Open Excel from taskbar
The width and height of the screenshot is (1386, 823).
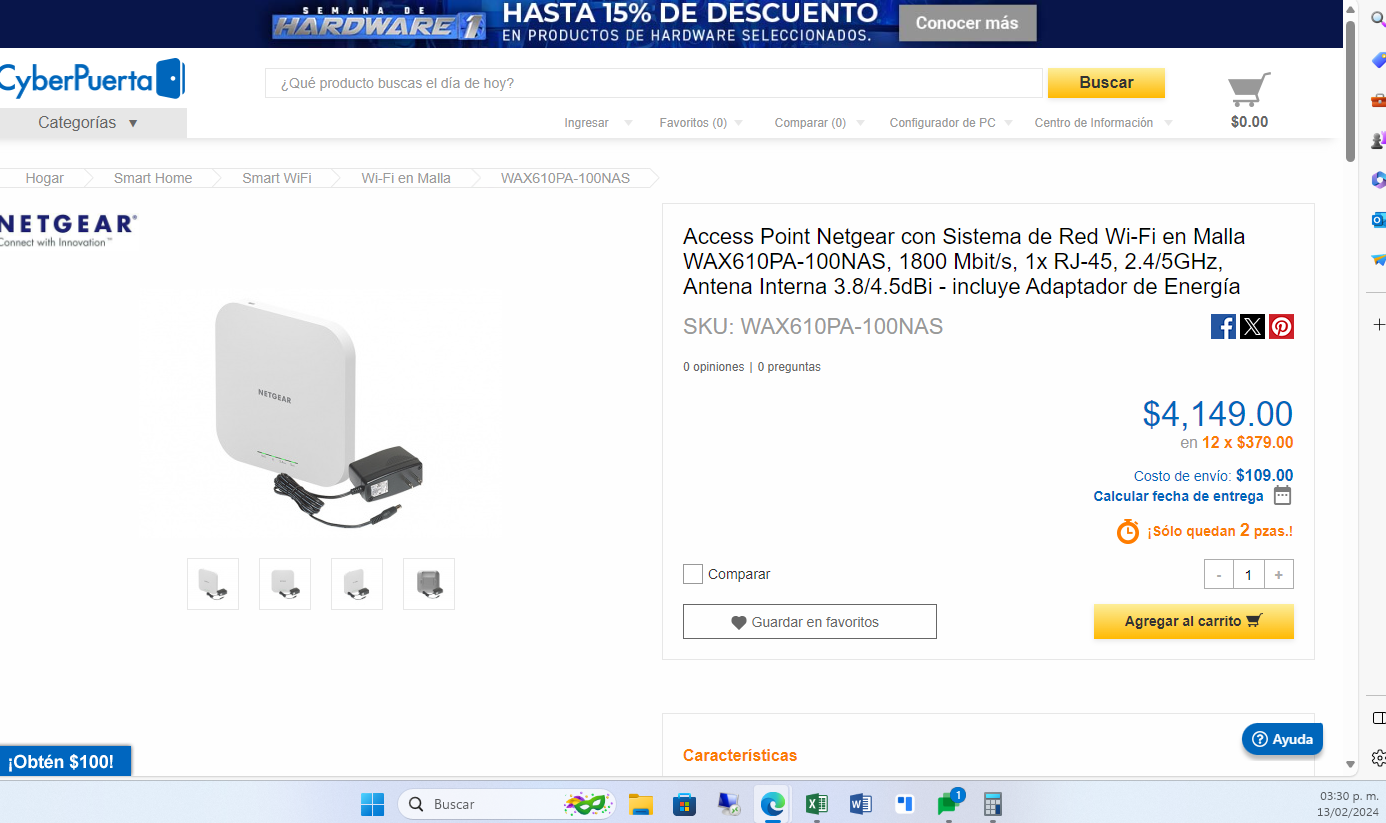[x=816, y=804]
